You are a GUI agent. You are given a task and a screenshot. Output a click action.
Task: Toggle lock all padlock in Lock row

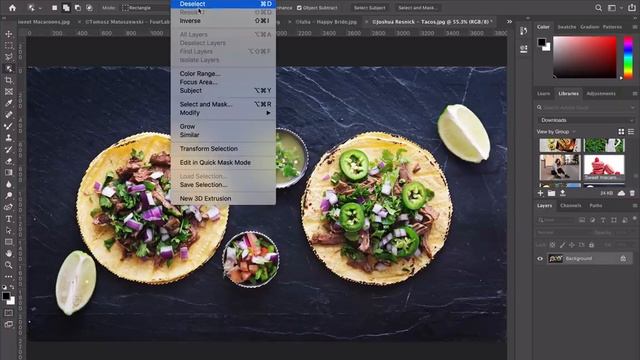tap(591, 245)
